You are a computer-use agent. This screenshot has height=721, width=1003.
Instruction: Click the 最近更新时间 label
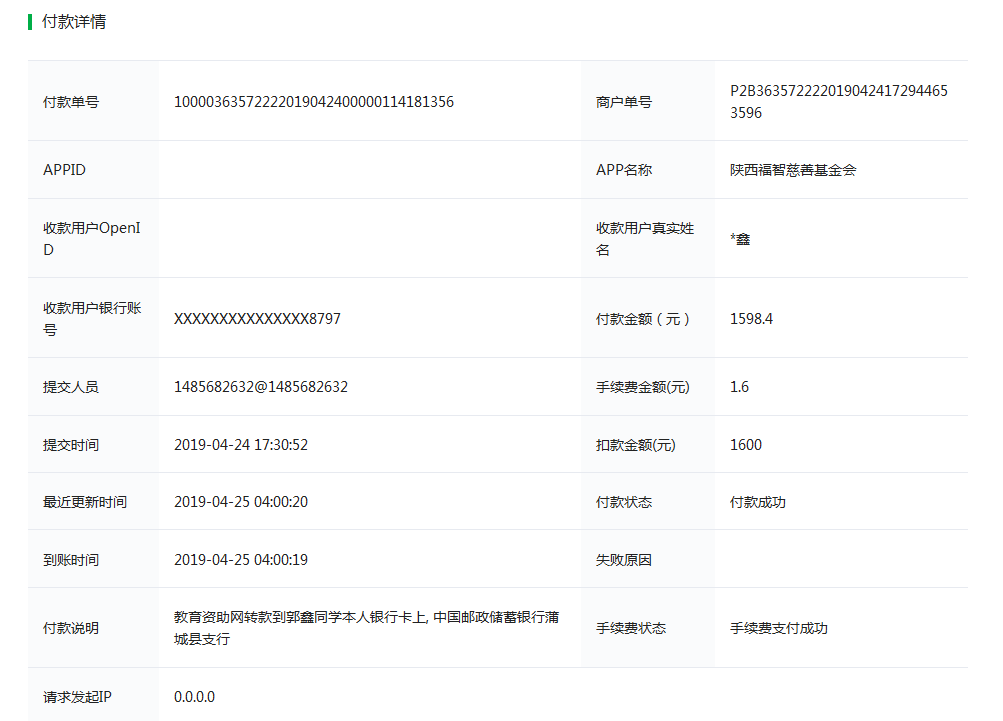click(85, 502)
